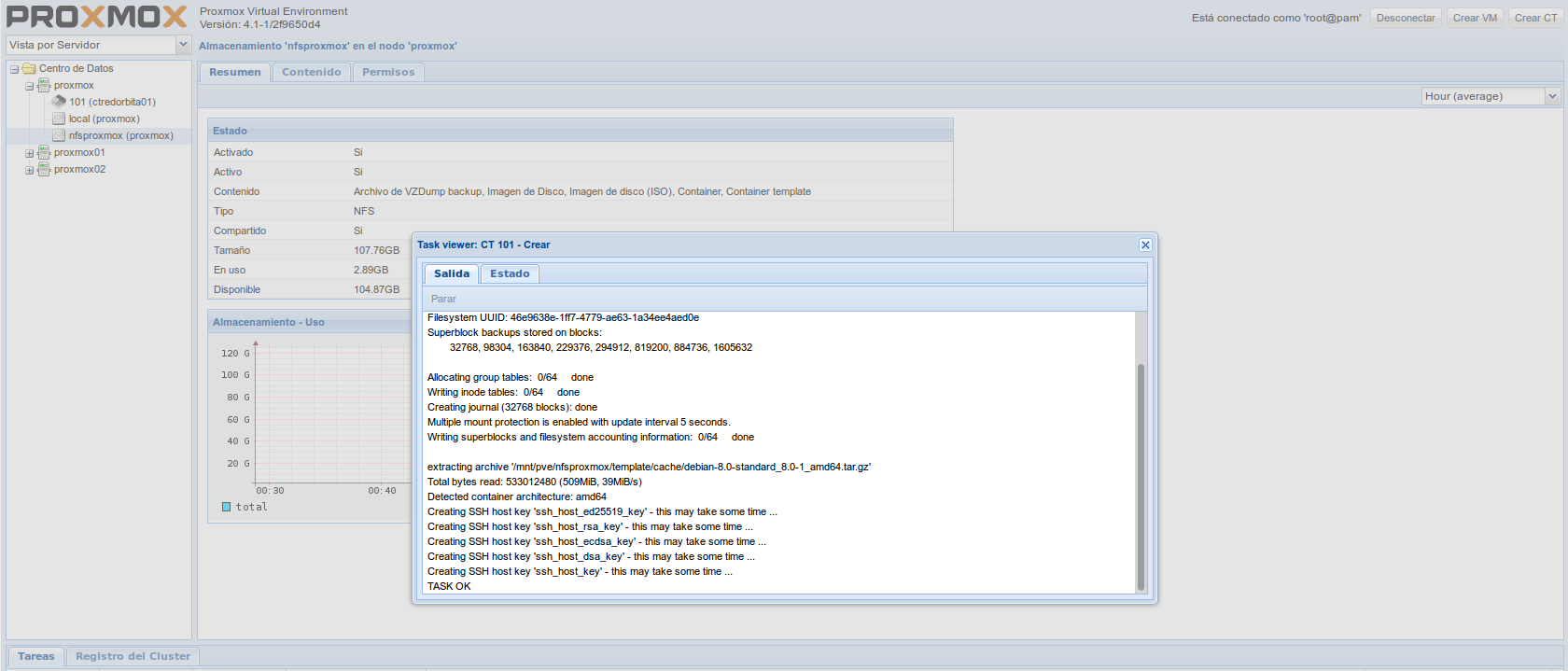Image resolution: width=1568 pixels, height=671 pixels.
Task: Open the Estado tab in Task viewer
Action: [510, 273]
